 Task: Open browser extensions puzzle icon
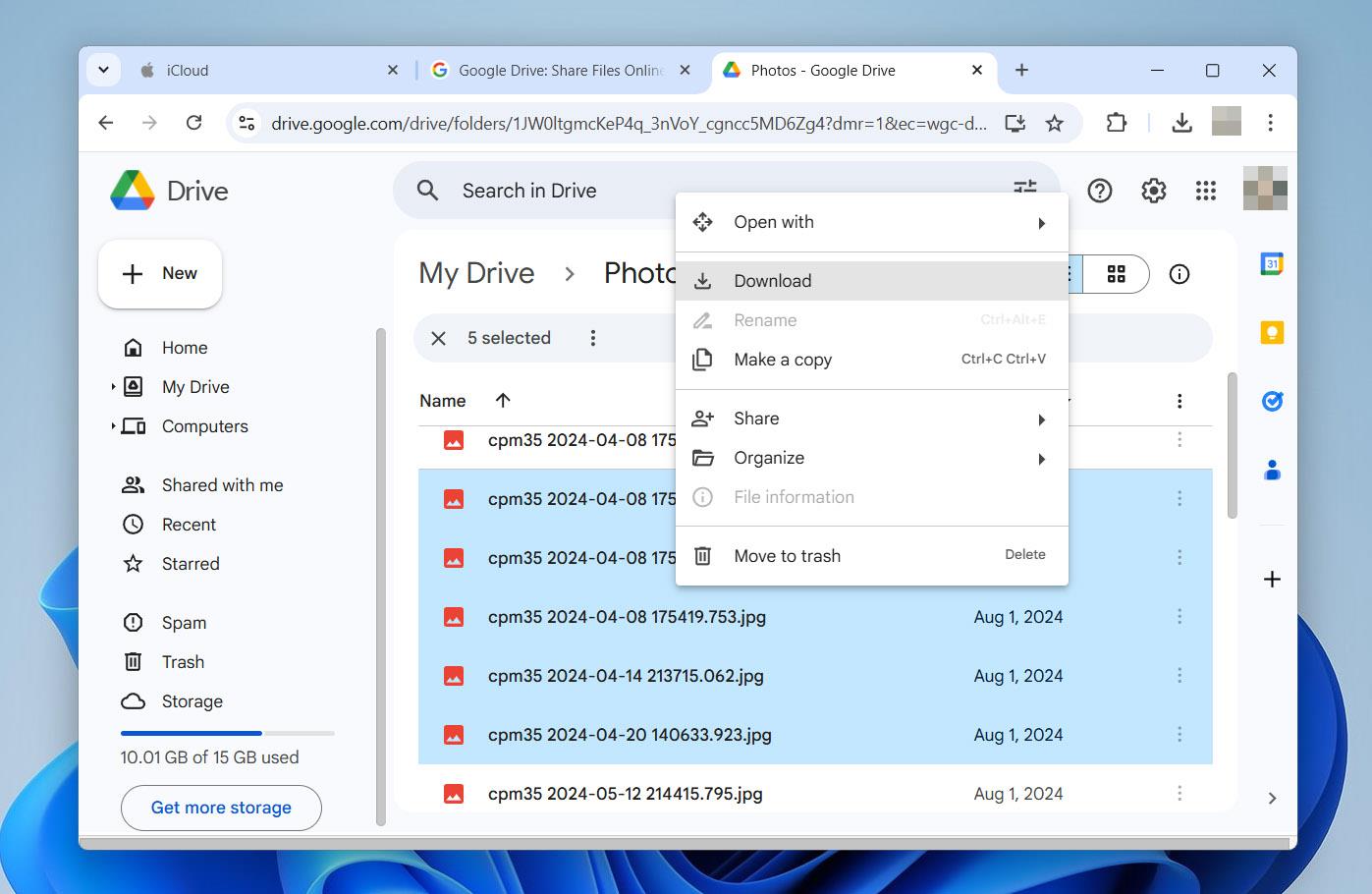pyautogui.click(x=1116, y=123)
